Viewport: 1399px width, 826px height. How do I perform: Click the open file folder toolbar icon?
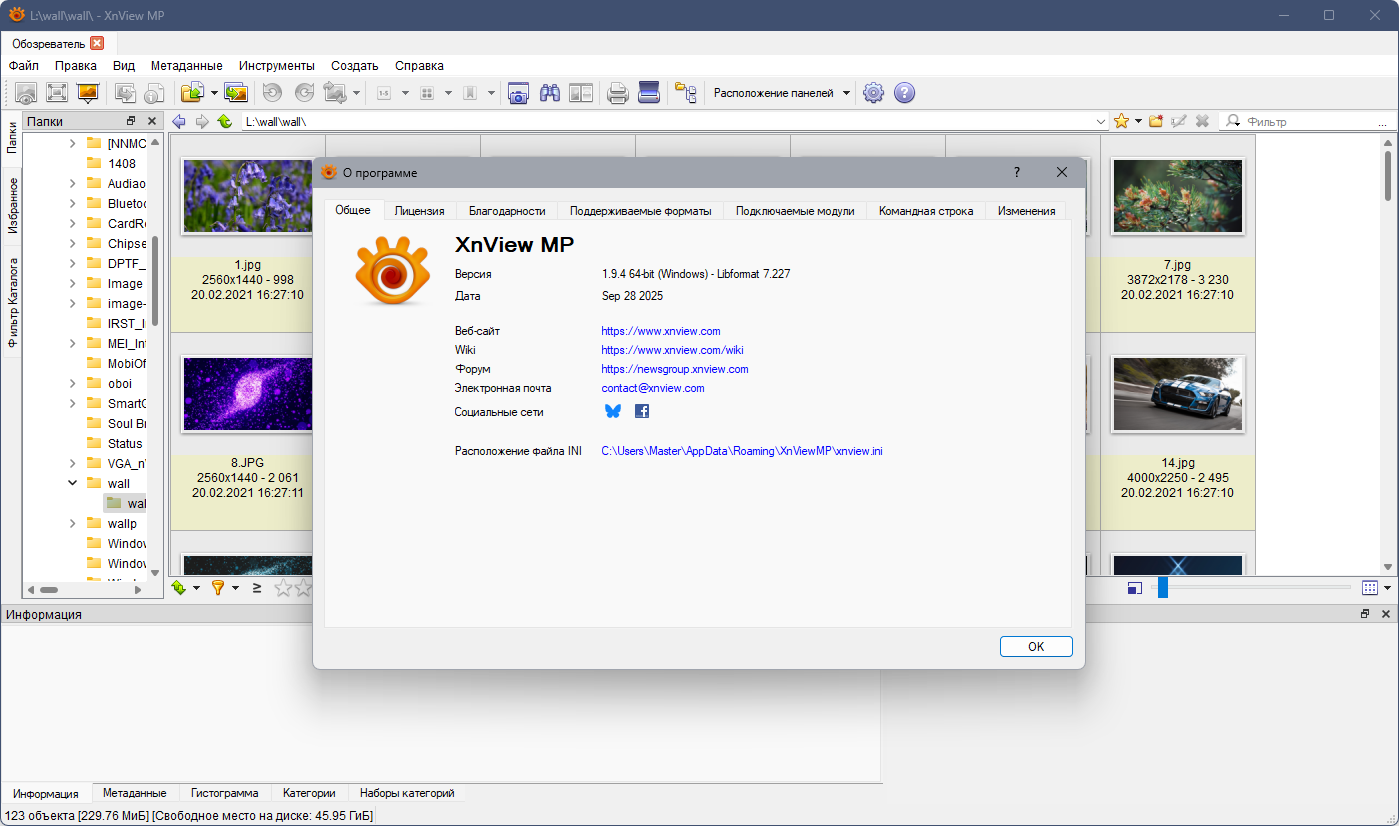point(192,93)
